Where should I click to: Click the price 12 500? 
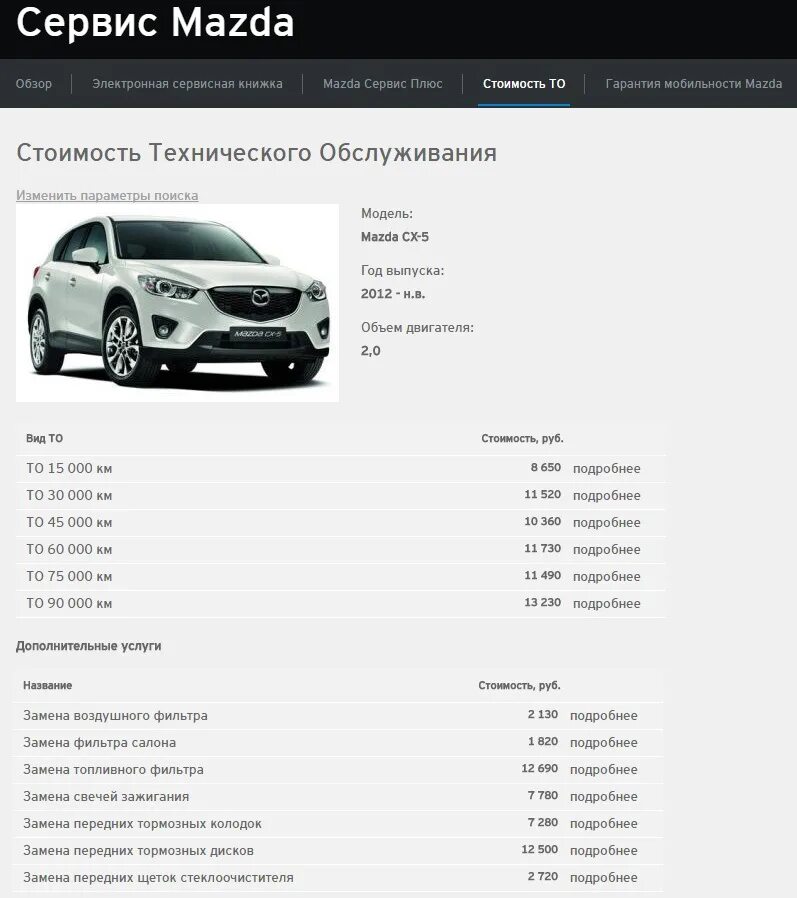coord(539,849)
